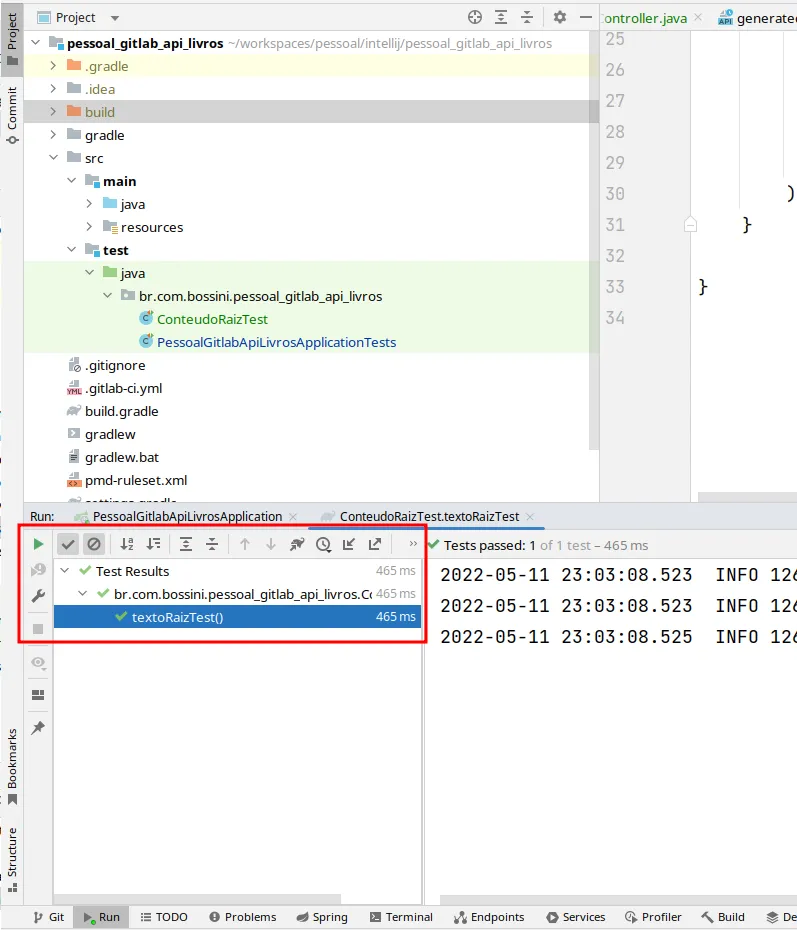The image size is (797, 930).
Task: Show more test toolbar actions chevron
Action: tap(413, 543)
